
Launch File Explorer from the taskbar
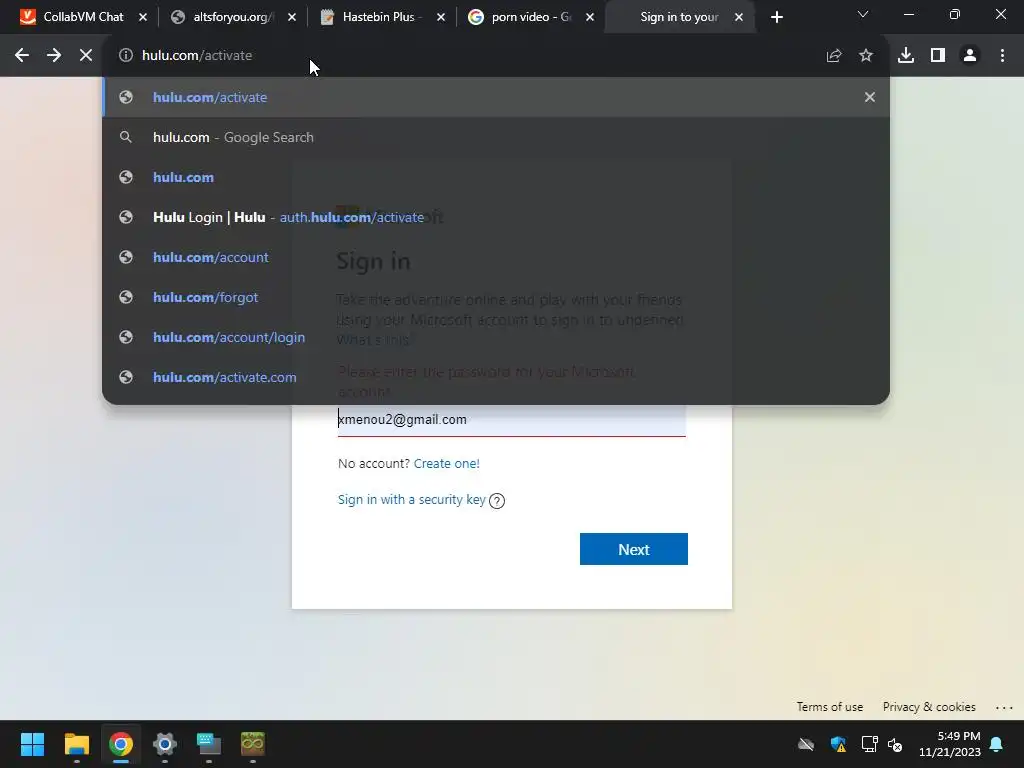(x=76, y=744)
